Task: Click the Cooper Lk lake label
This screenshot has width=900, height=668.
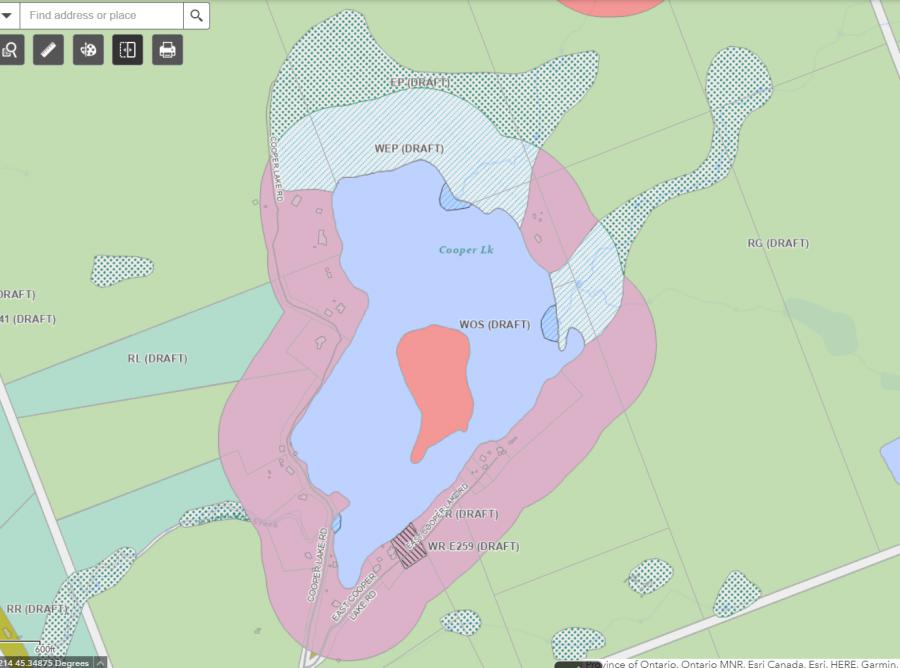Action: (x=466, y=249)
